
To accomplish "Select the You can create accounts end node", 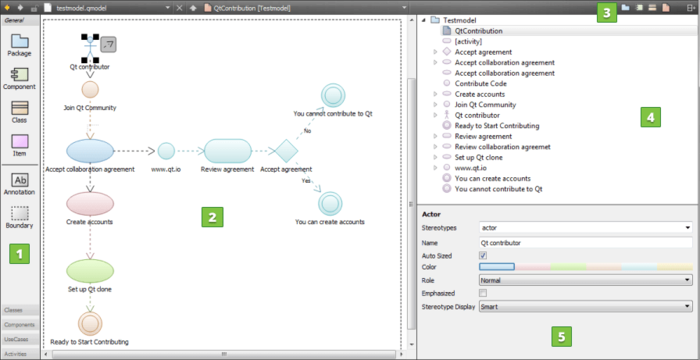I will (x=330, y=203).
